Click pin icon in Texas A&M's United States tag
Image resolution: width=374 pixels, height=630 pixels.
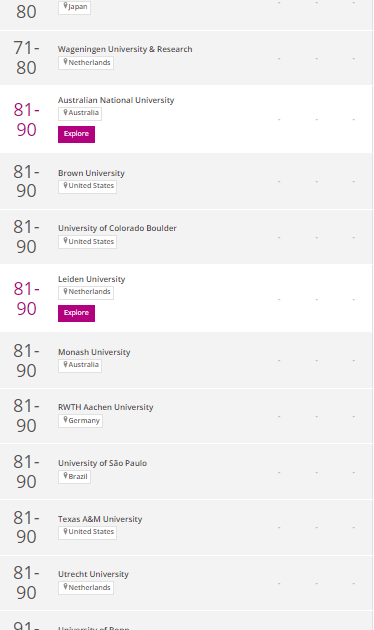(65, 531)
